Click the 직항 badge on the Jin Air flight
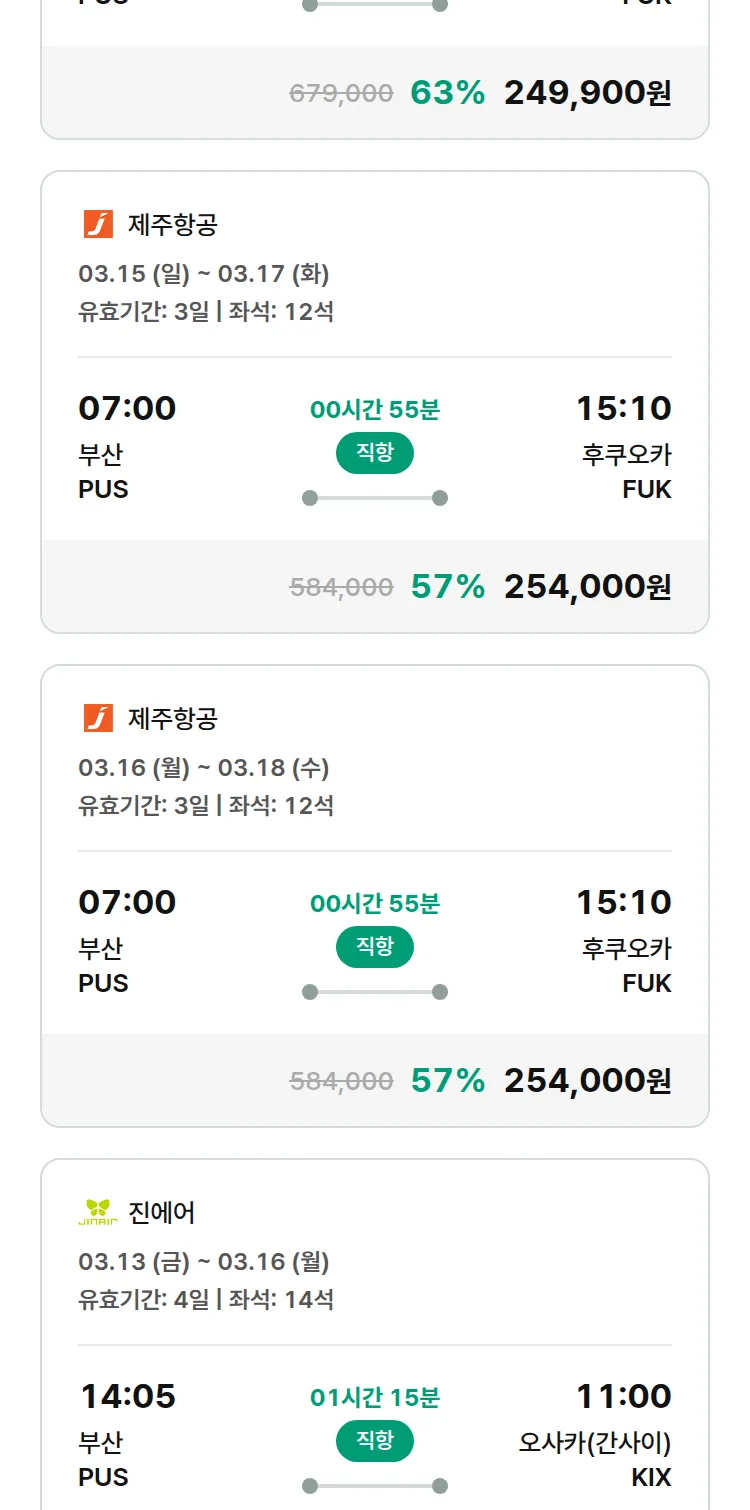This screenshot has height=1510, width=750. (374, 1441)
